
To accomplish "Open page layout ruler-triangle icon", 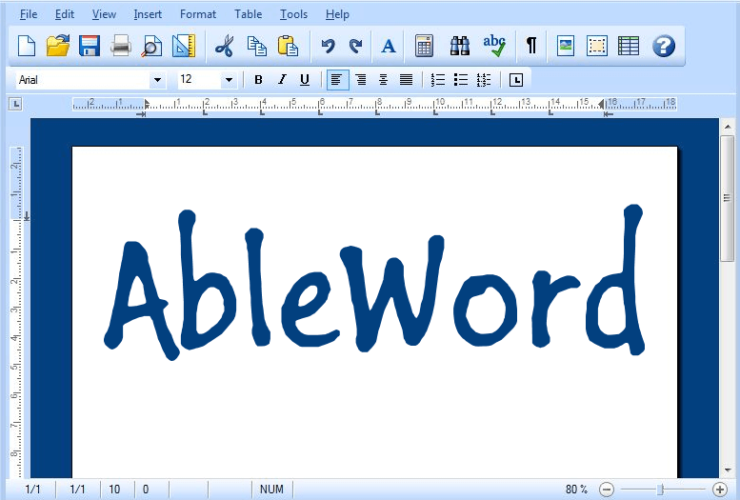I will pos(184,46).
